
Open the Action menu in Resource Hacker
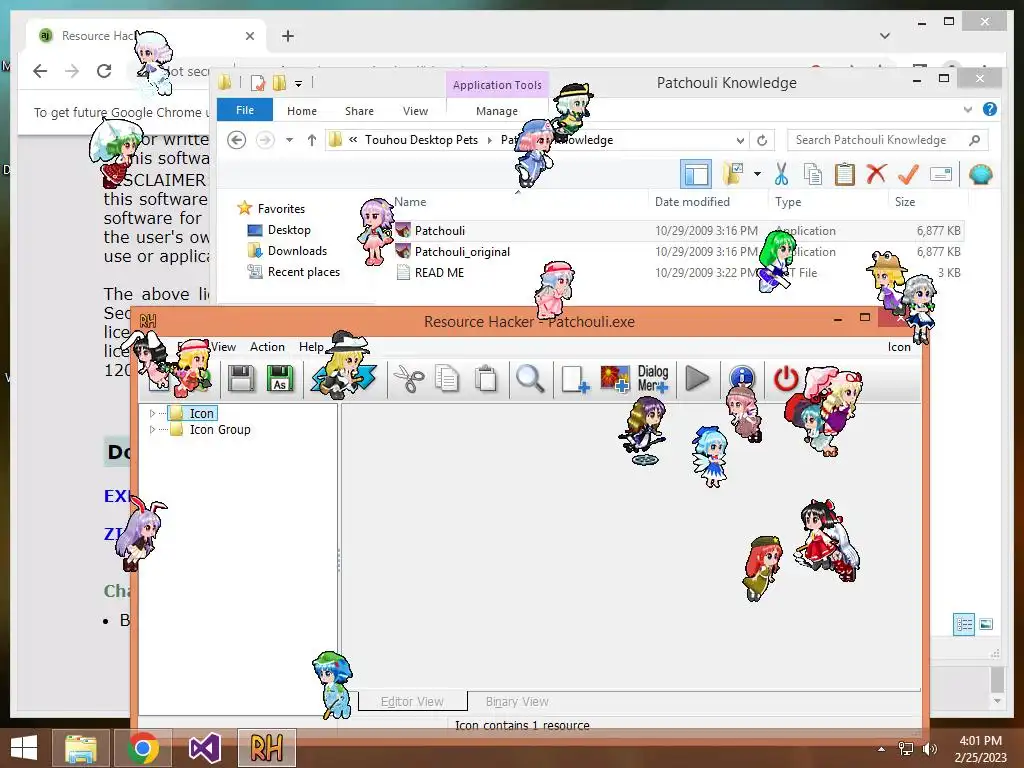[x=267, y=347]
